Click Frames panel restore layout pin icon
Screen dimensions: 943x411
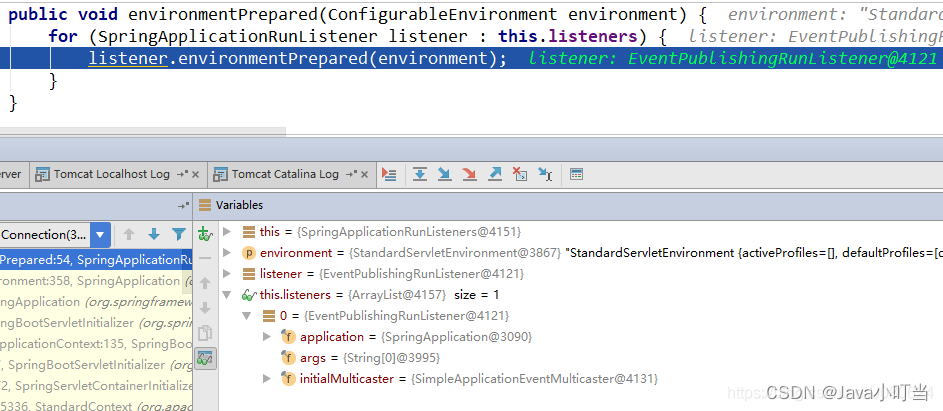[183, 205]
